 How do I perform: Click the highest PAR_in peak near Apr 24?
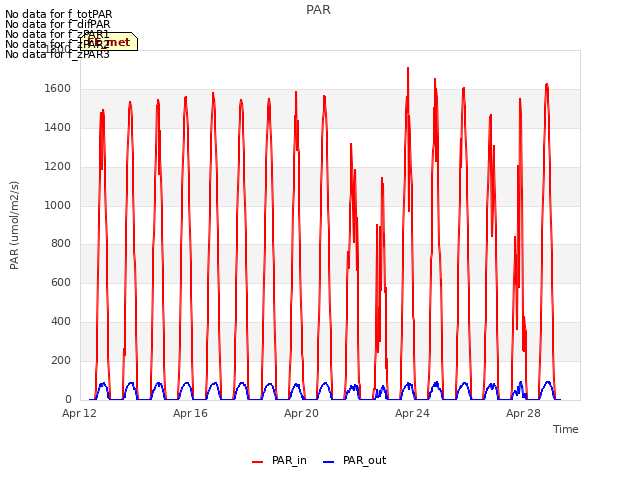[x=408, y=69]
